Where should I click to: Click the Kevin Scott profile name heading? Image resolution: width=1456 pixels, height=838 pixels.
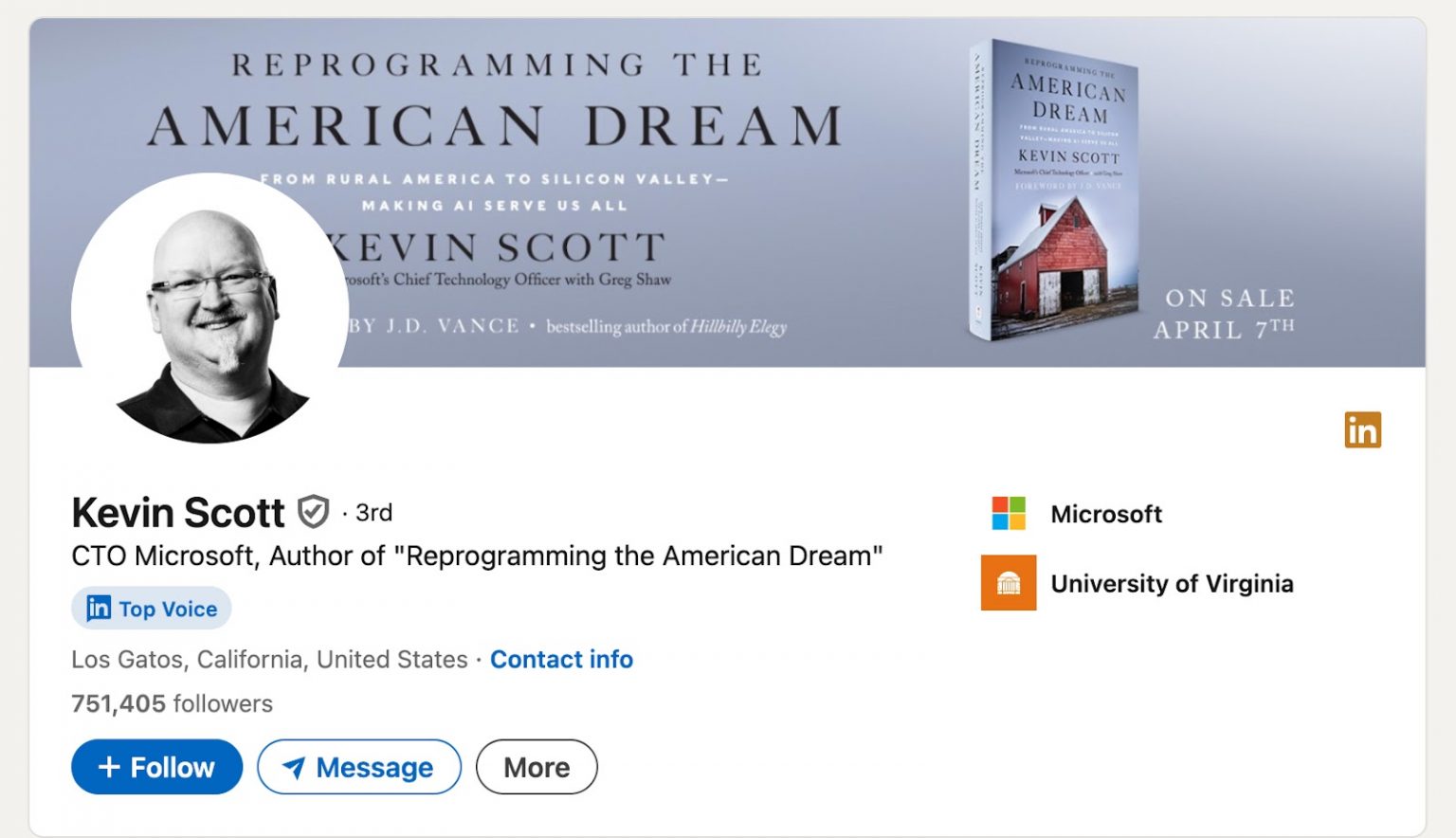click(x=178, y=513)
